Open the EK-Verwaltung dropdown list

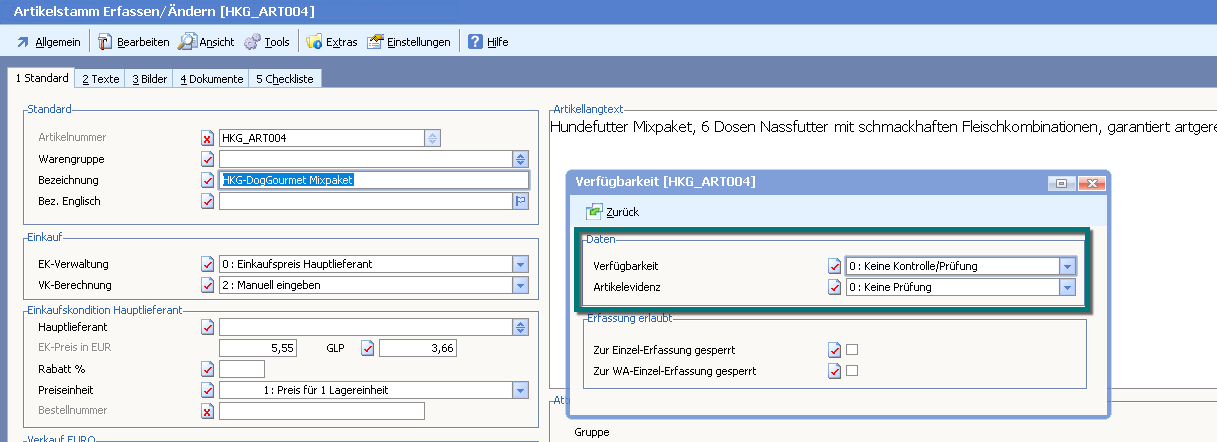click(519, 264)
